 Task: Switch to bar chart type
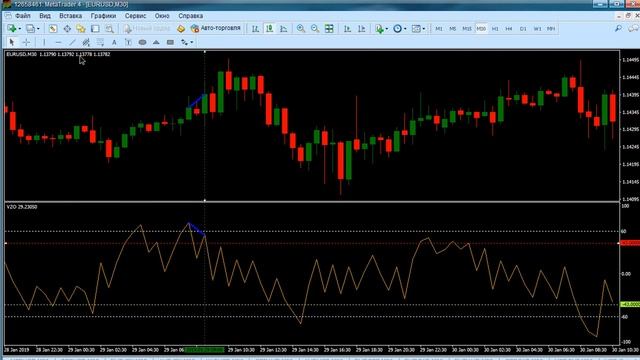[x=256, y=29]
